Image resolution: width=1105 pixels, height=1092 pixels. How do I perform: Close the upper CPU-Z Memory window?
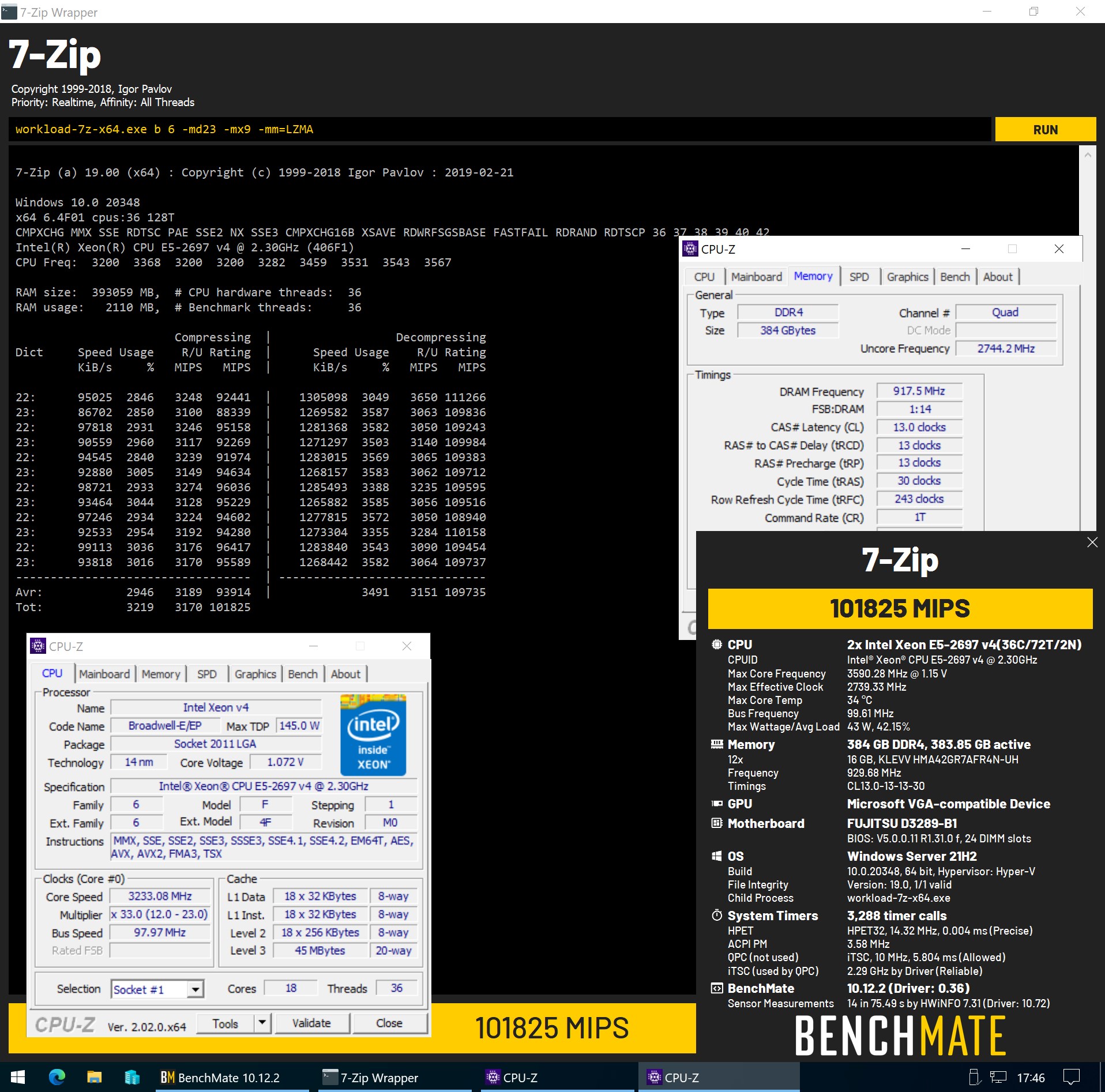[1059, 249]
